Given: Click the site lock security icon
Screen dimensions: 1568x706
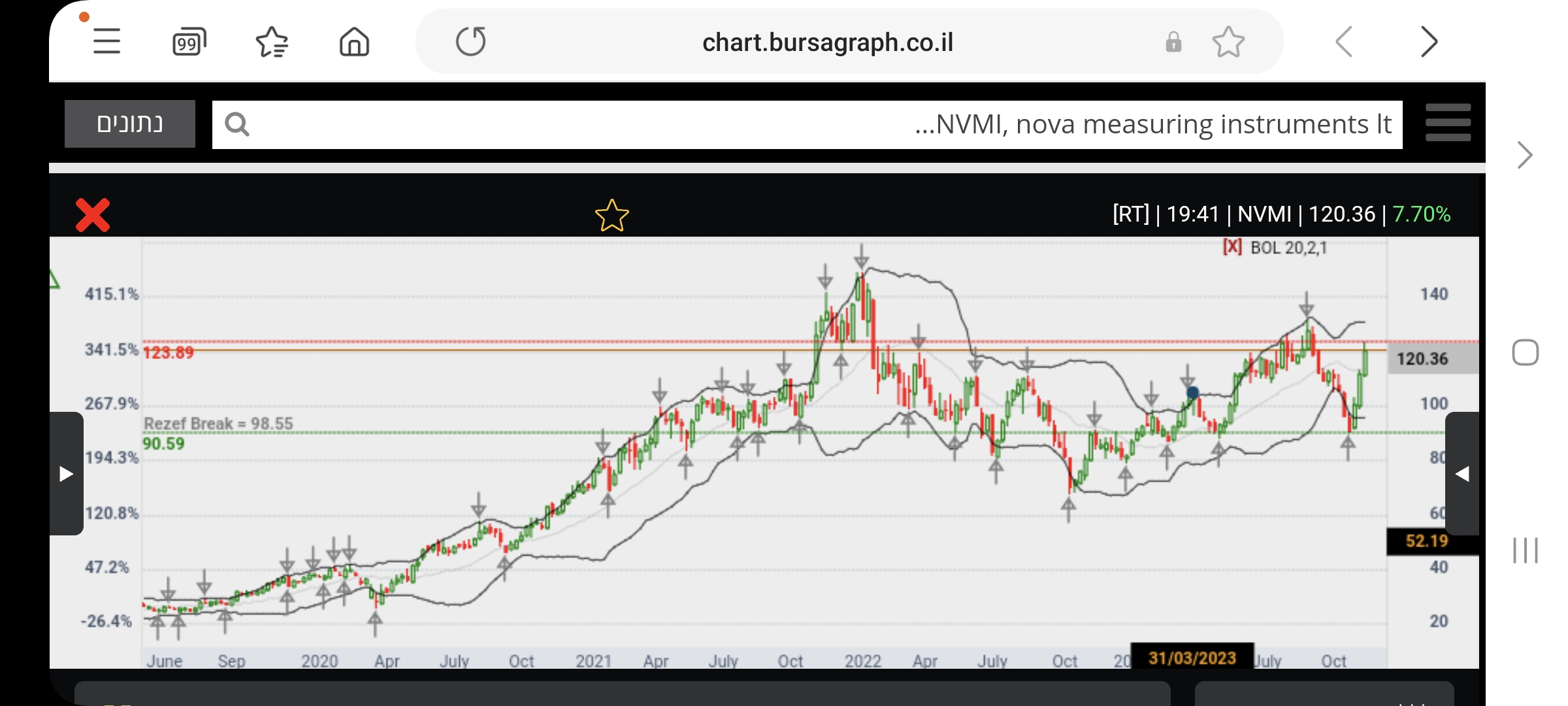Looking at the screenshot, I should 1173,42.
